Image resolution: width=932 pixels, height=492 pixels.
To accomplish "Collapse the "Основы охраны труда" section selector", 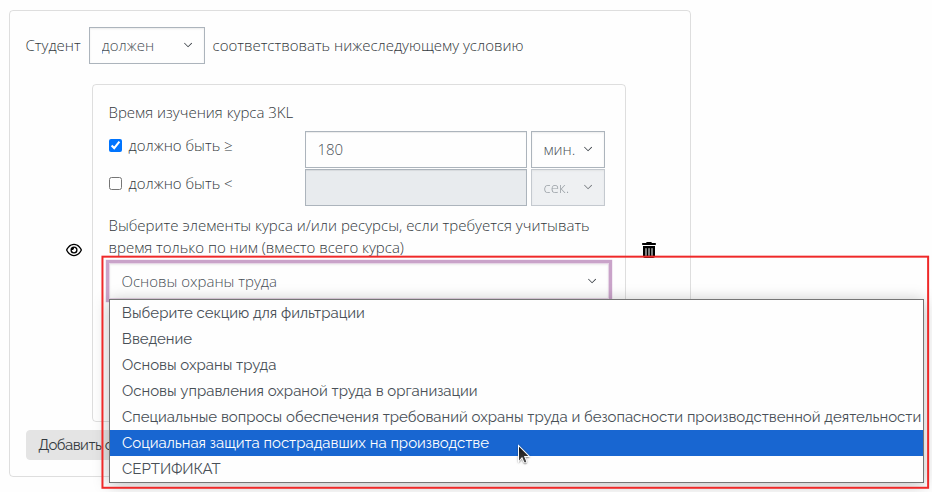I will coord(358,282).
